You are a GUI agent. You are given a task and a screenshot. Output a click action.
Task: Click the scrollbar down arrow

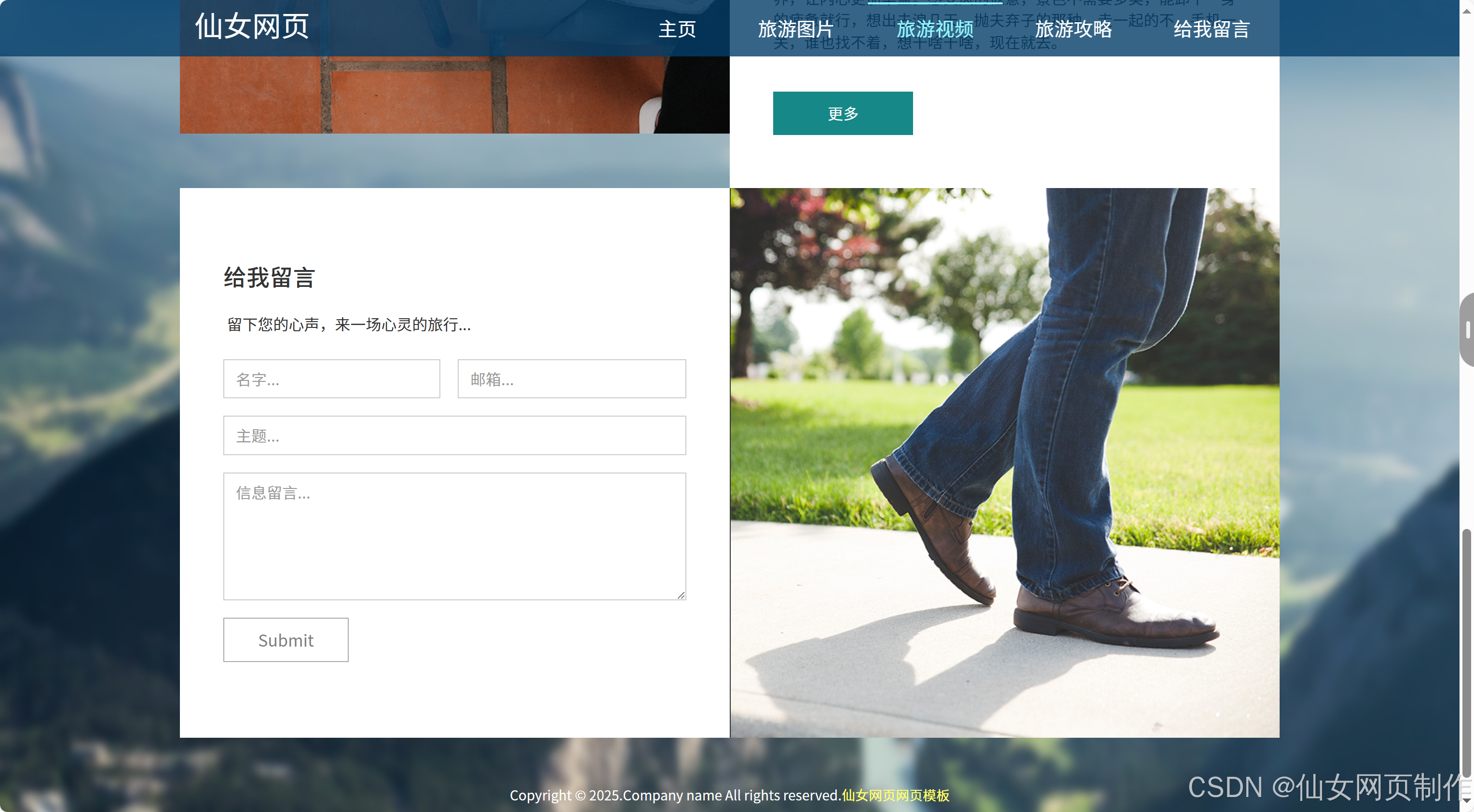pos(1466,800)
